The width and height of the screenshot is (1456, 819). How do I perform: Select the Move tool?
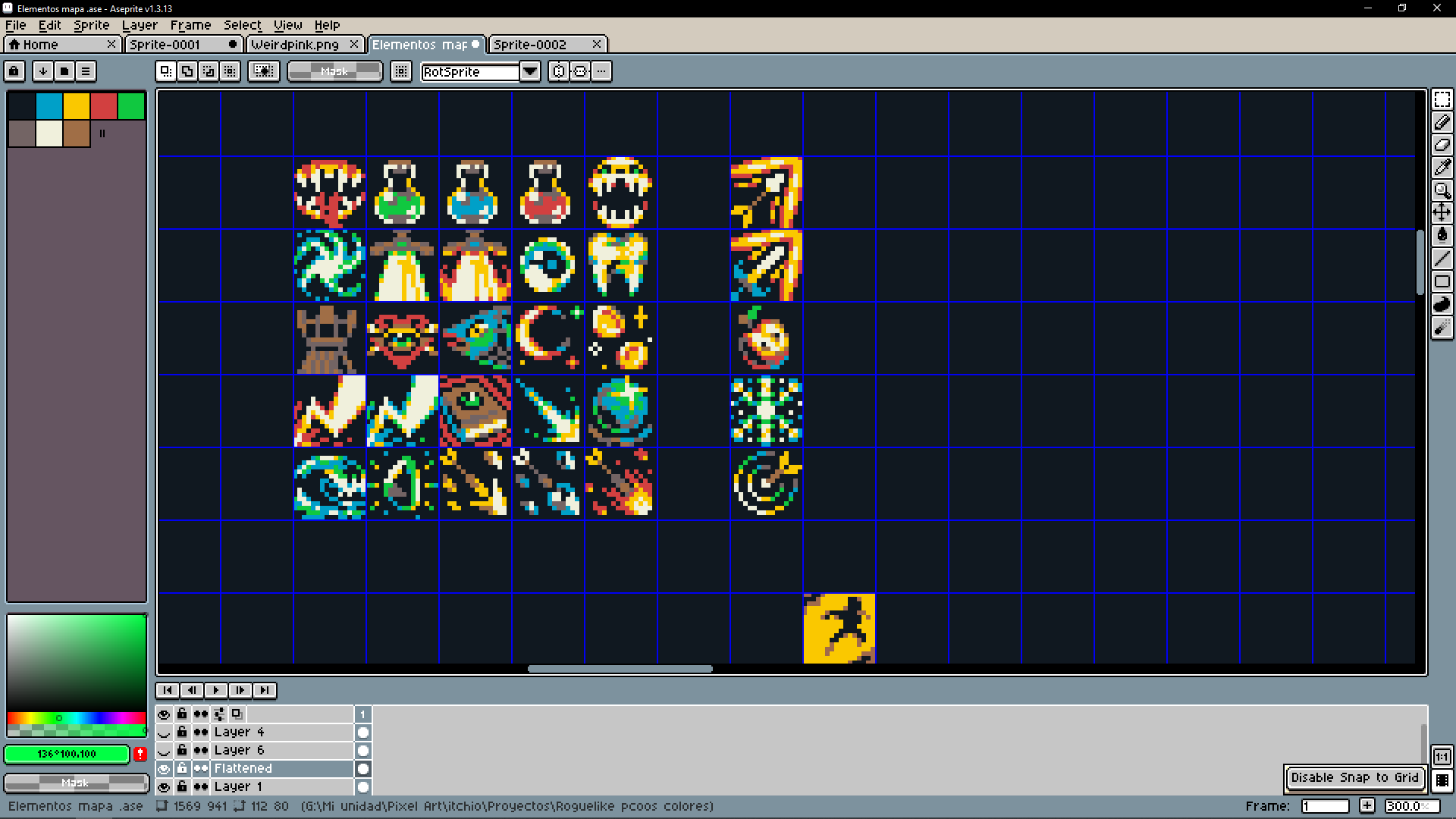[x=1442, y=212]
